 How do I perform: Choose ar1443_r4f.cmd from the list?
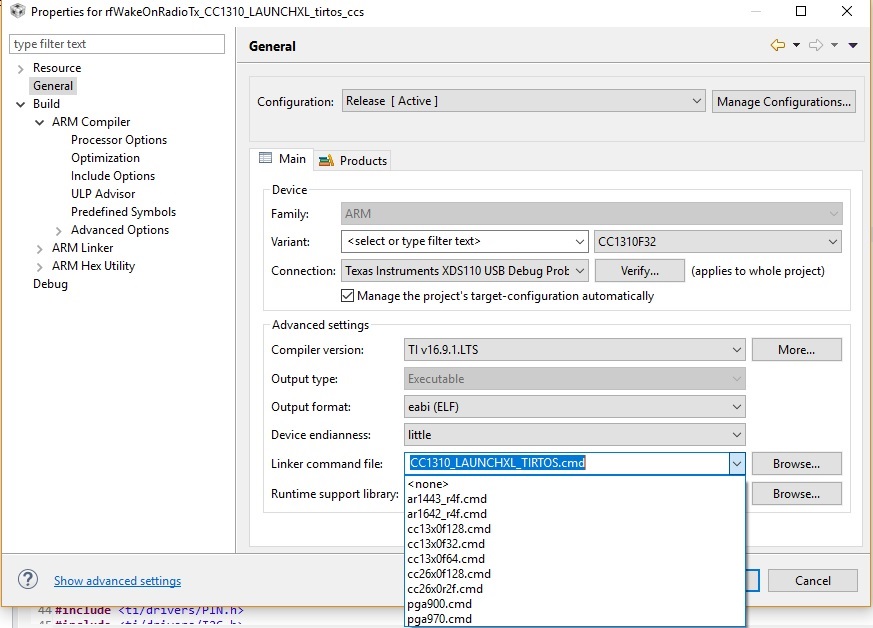575,499
